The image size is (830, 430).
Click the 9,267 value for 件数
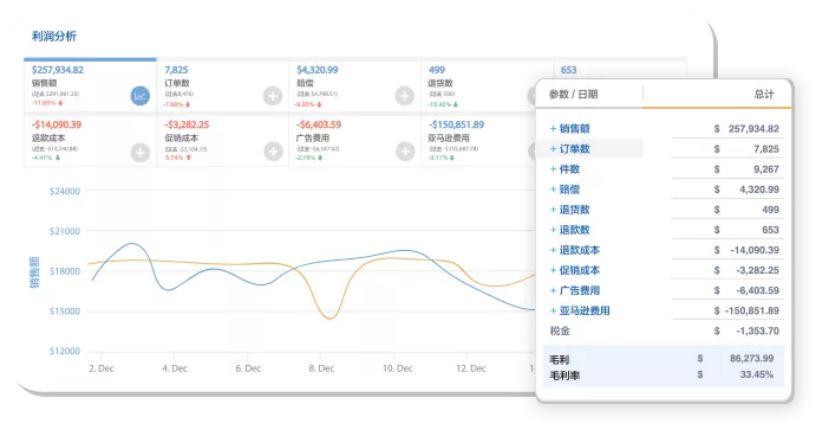[x=766, y=169]
